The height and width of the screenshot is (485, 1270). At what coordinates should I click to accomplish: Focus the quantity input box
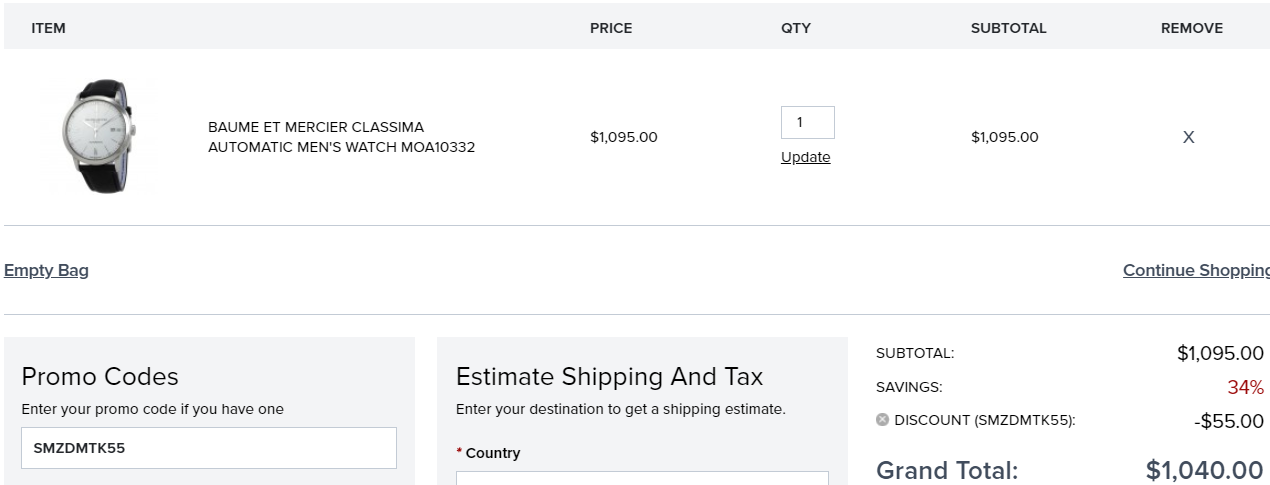coord(807,122)
